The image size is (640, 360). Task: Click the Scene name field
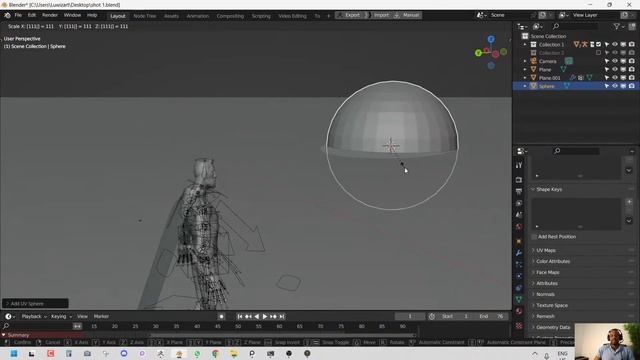pos(510,15)
